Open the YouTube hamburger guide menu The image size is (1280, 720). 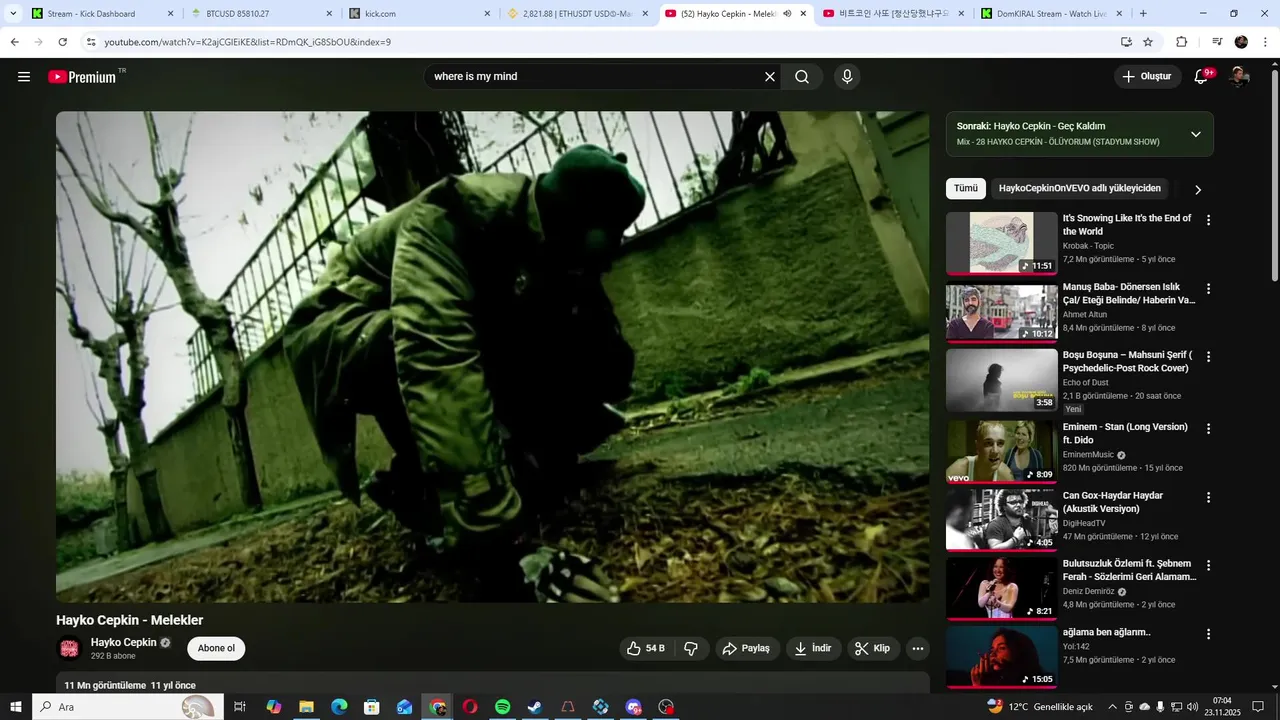(24, 77)
